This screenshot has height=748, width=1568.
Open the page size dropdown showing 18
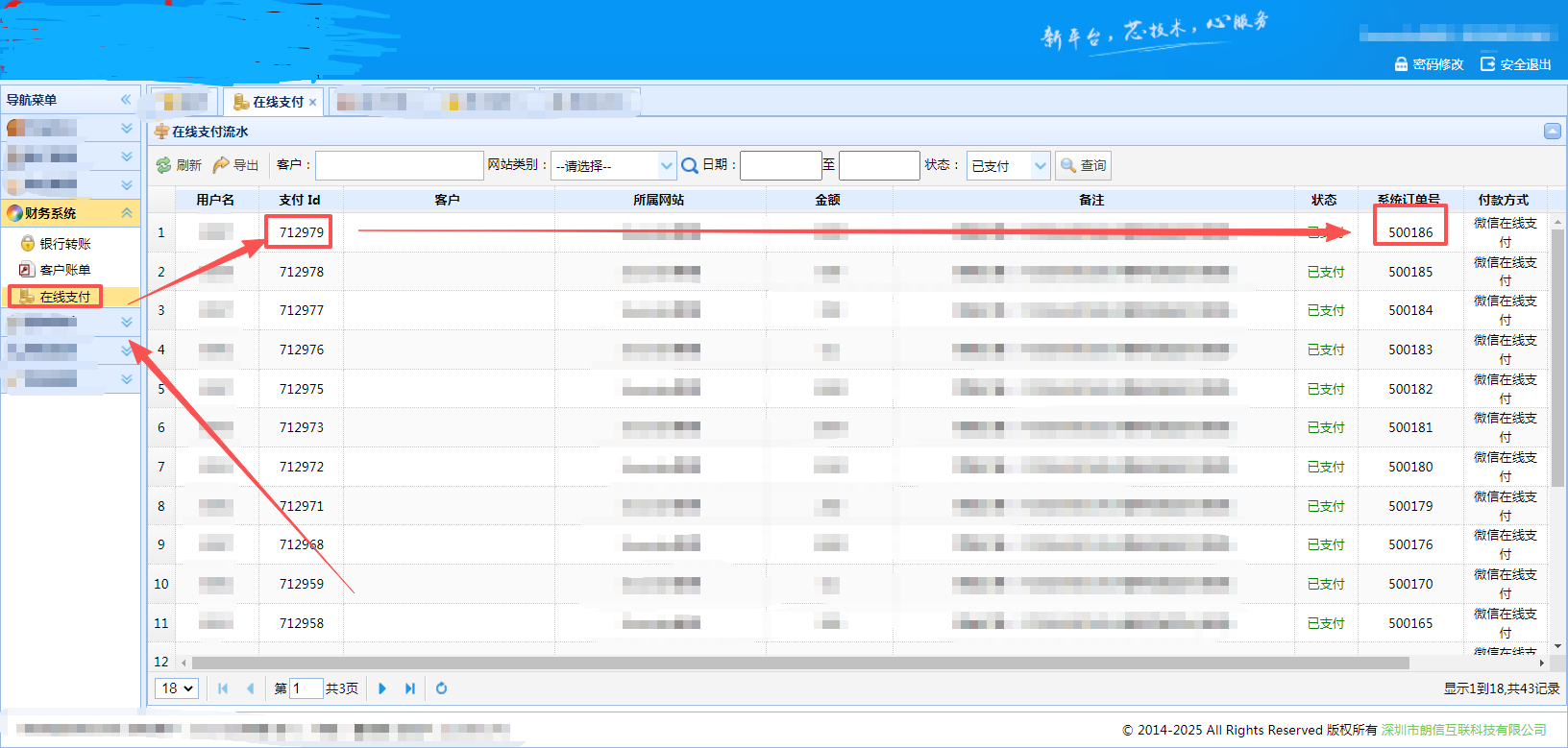[x=177, y=688]
